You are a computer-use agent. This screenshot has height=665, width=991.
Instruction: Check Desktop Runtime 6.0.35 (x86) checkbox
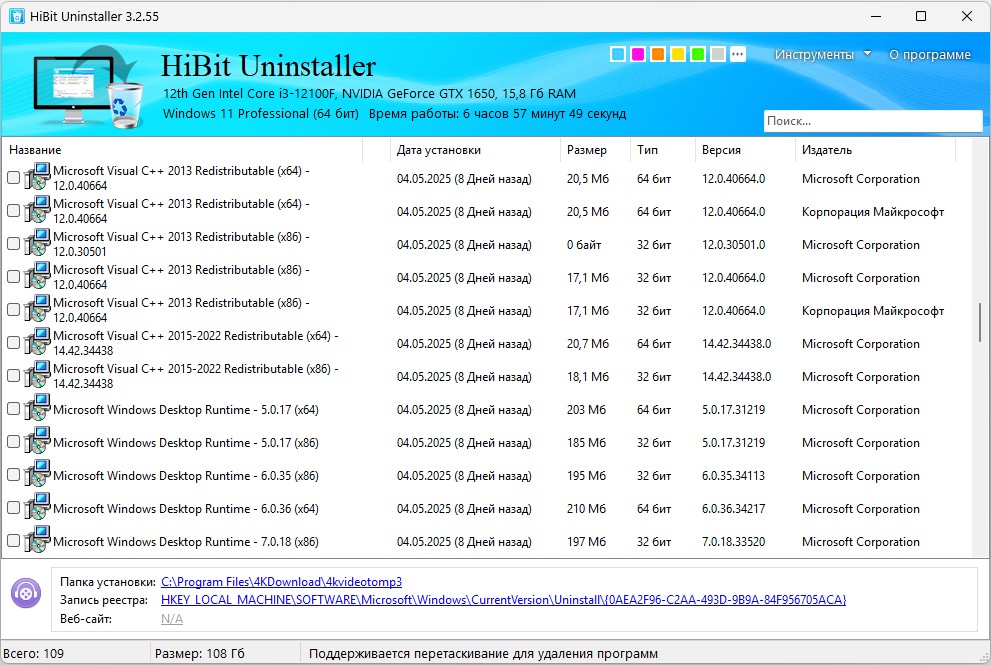(x=13, y=474)
